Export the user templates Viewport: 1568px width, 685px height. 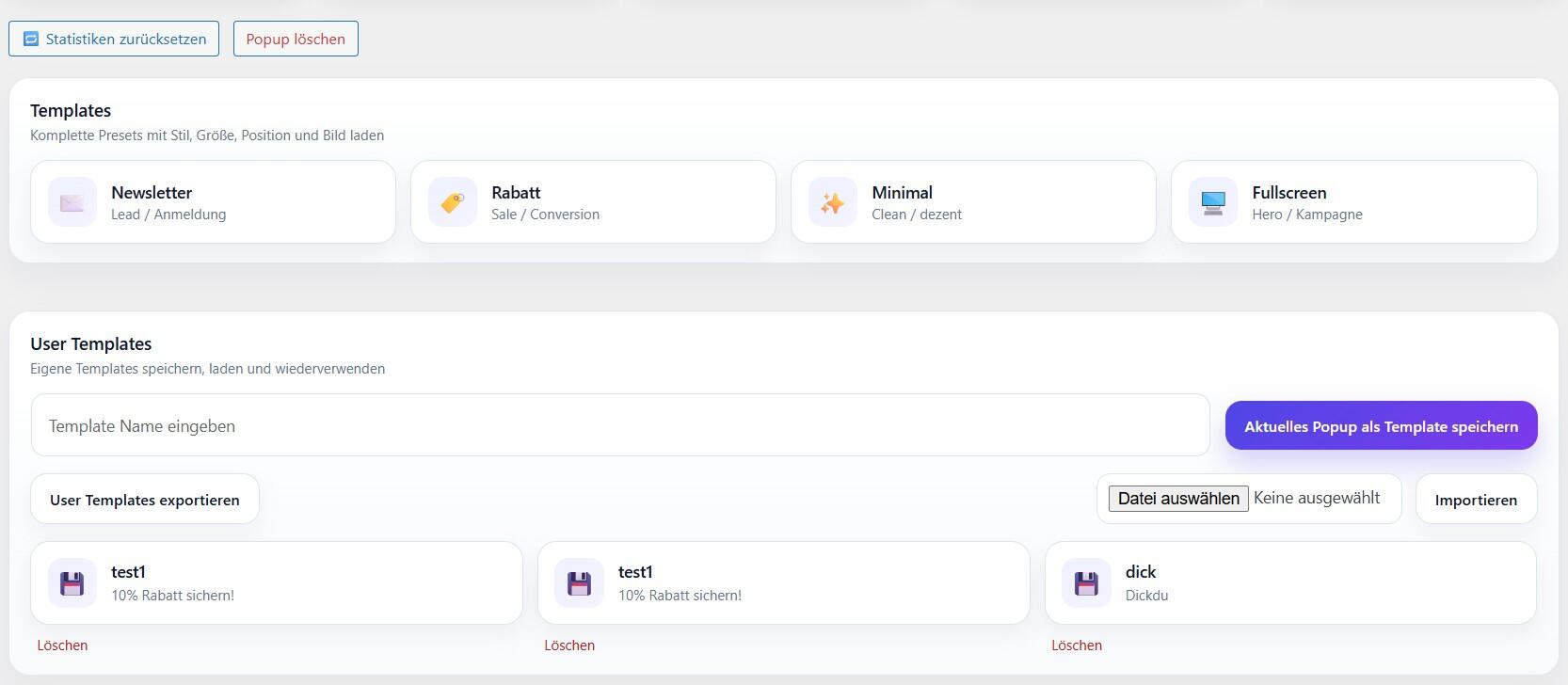(x=145, y=500)
